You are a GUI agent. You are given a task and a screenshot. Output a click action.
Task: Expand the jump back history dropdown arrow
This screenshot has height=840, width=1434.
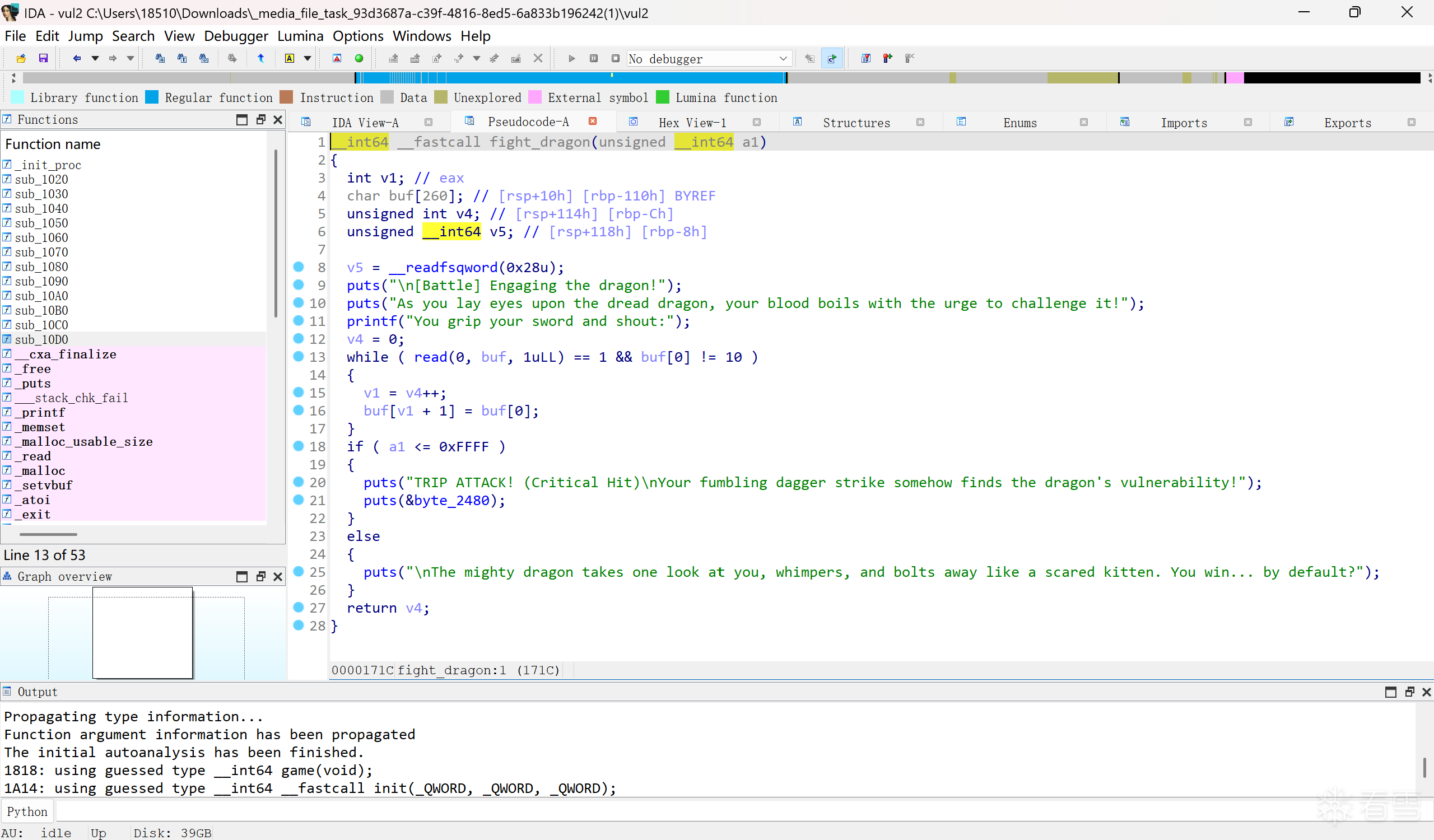[x=95, y=58]
